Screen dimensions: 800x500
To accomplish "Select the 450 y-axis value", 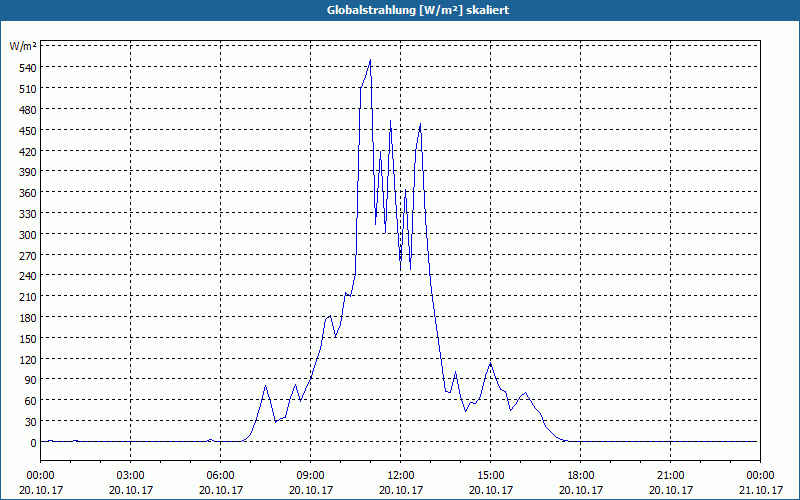I will pyautogui.click(x=28, y=131).
